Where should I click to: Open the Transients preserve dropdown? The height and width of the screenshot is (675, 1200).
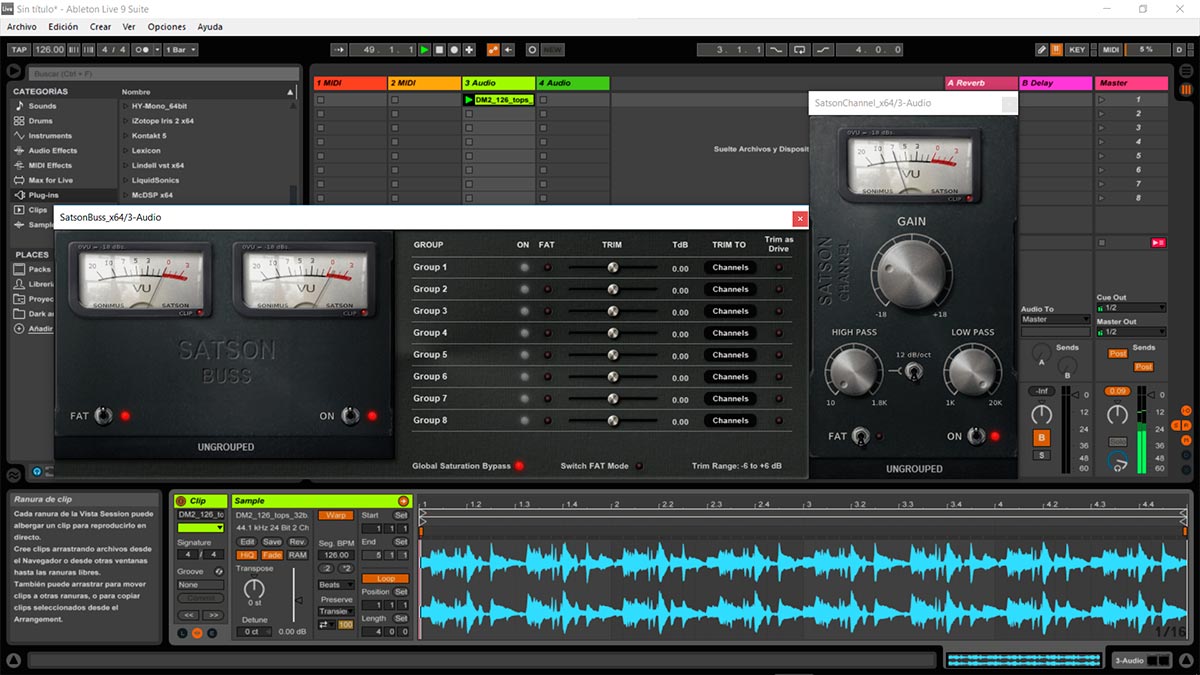336,612
